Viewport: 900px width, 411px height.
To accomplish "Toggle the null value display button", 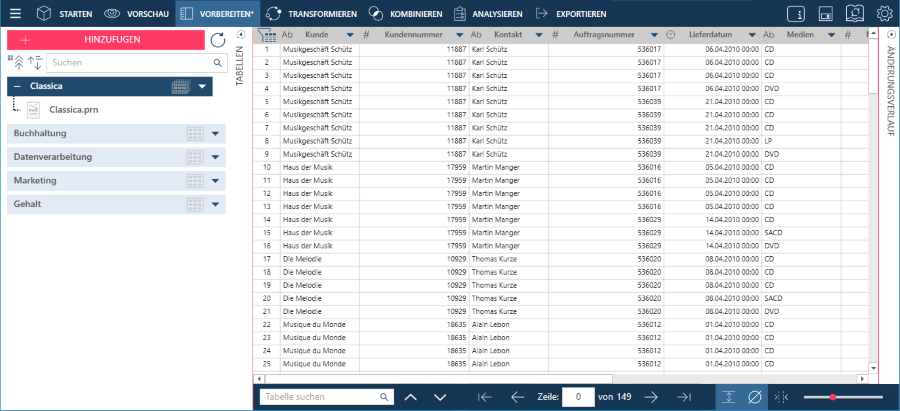I will (x=754, y=397).
